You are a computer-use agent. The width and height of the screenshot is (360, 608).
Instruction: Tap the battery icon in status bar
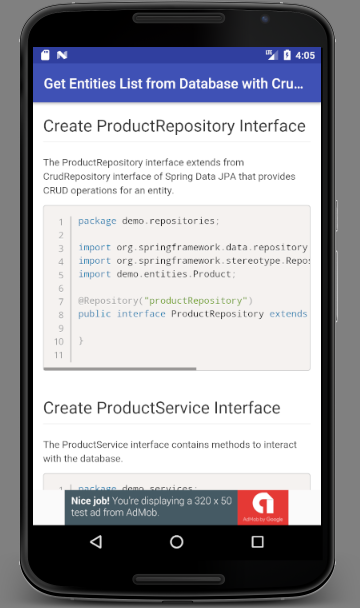(287, 55)
